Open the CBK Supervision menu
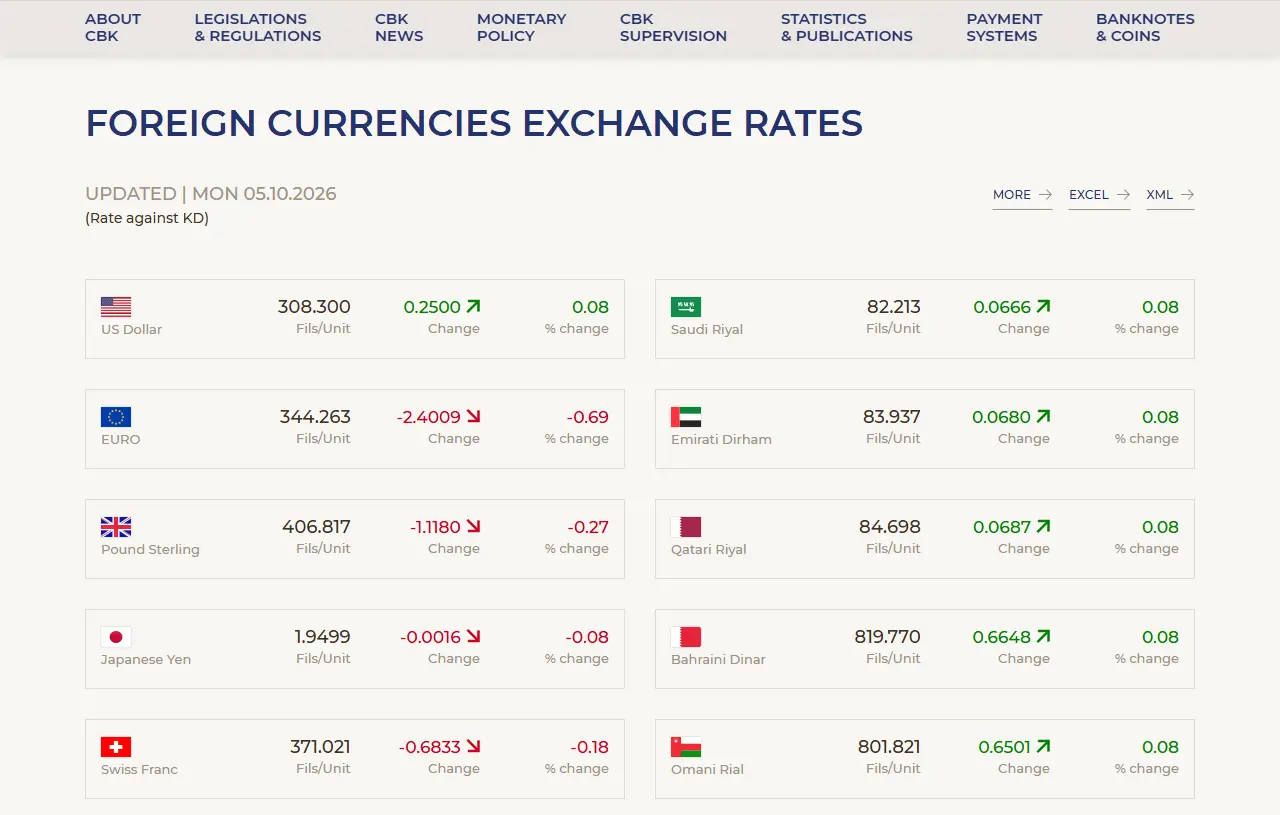The image size is (1280, 815). 673,27
